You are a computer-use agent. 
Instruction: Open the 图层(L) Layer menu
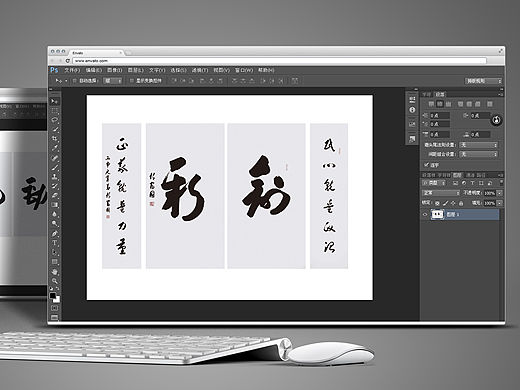[x=136, y=70]
